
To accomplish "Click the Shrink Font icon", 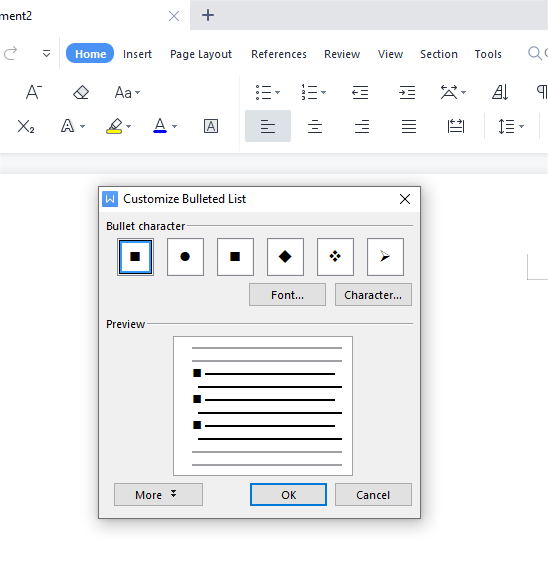I will pyautogui.click(x=34, y=92).
